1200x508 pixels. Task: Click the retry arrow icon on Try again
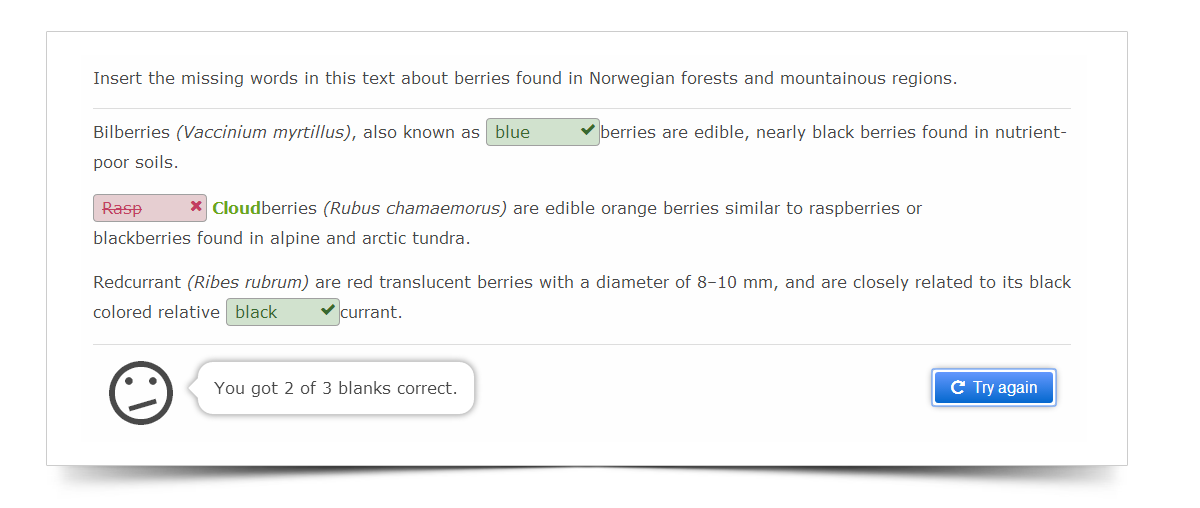pos(957,388)
